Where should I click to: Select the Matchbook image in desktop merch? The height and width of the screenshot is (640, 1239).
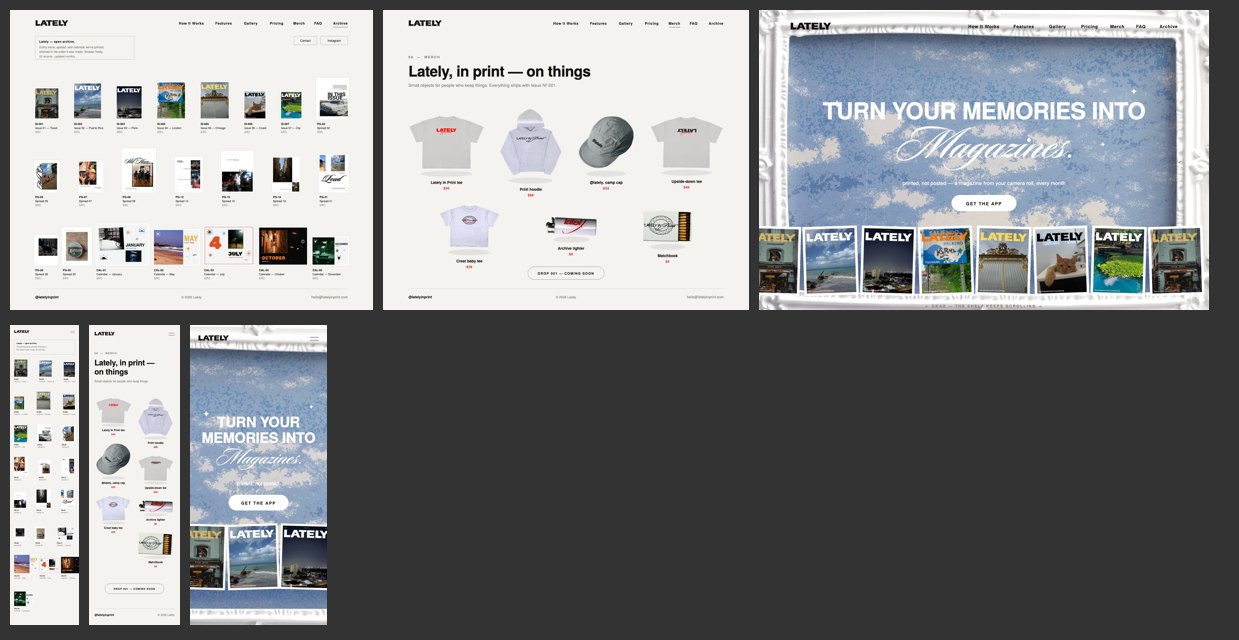click(666, 226)
